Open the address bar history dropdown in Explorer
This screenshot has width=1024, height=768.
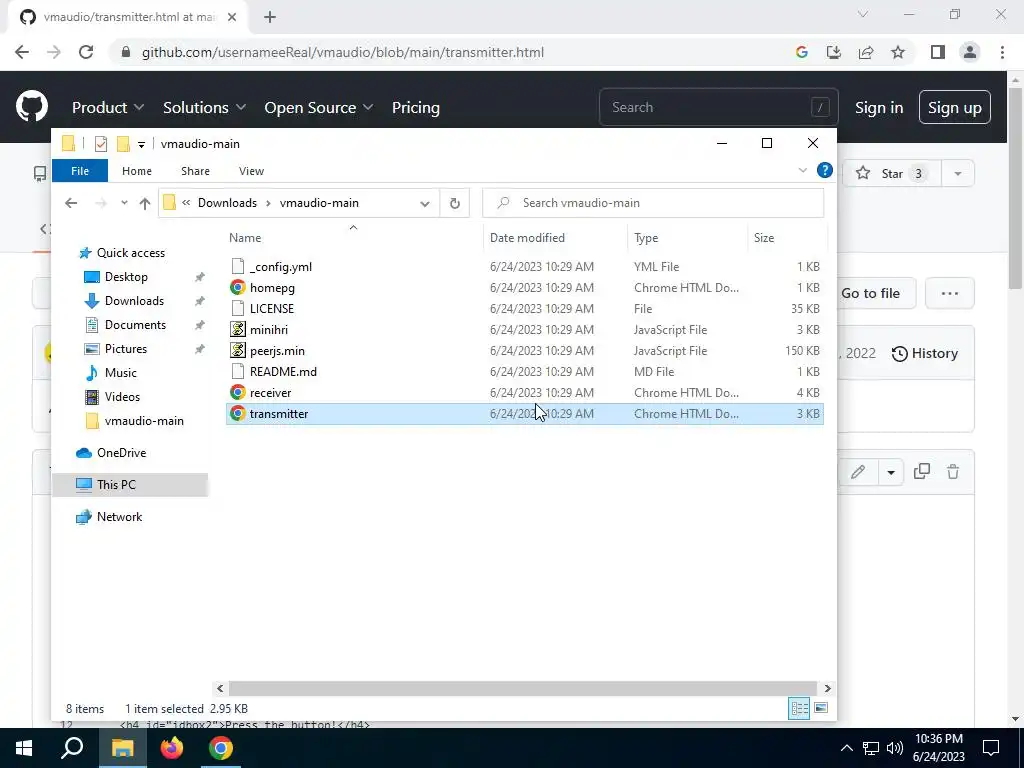point(424,203)
